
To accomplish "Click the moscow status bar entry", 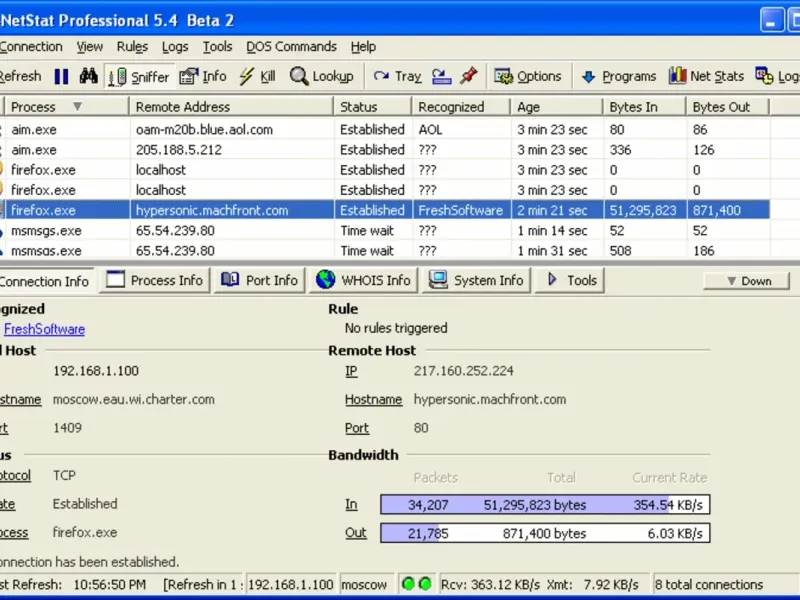I will coord(364,584).
